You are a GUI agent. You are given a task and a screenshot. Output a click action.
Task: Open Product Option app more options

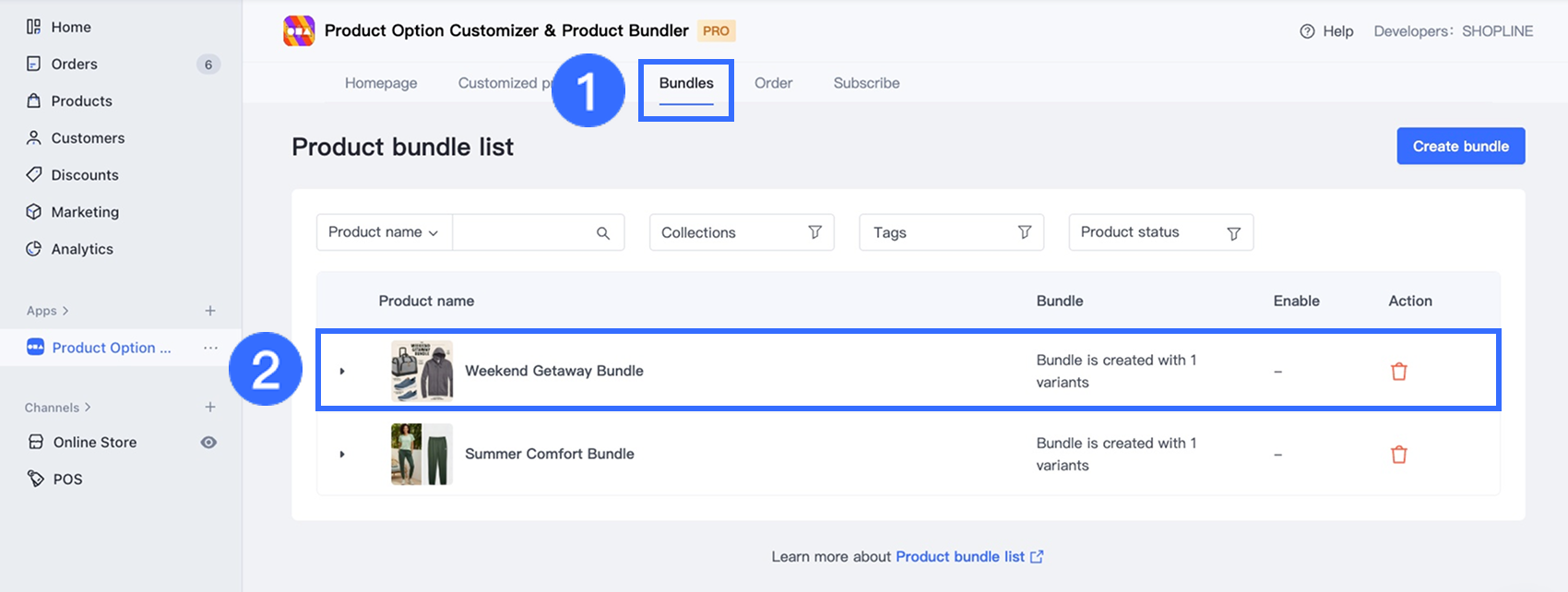point(210,348)
